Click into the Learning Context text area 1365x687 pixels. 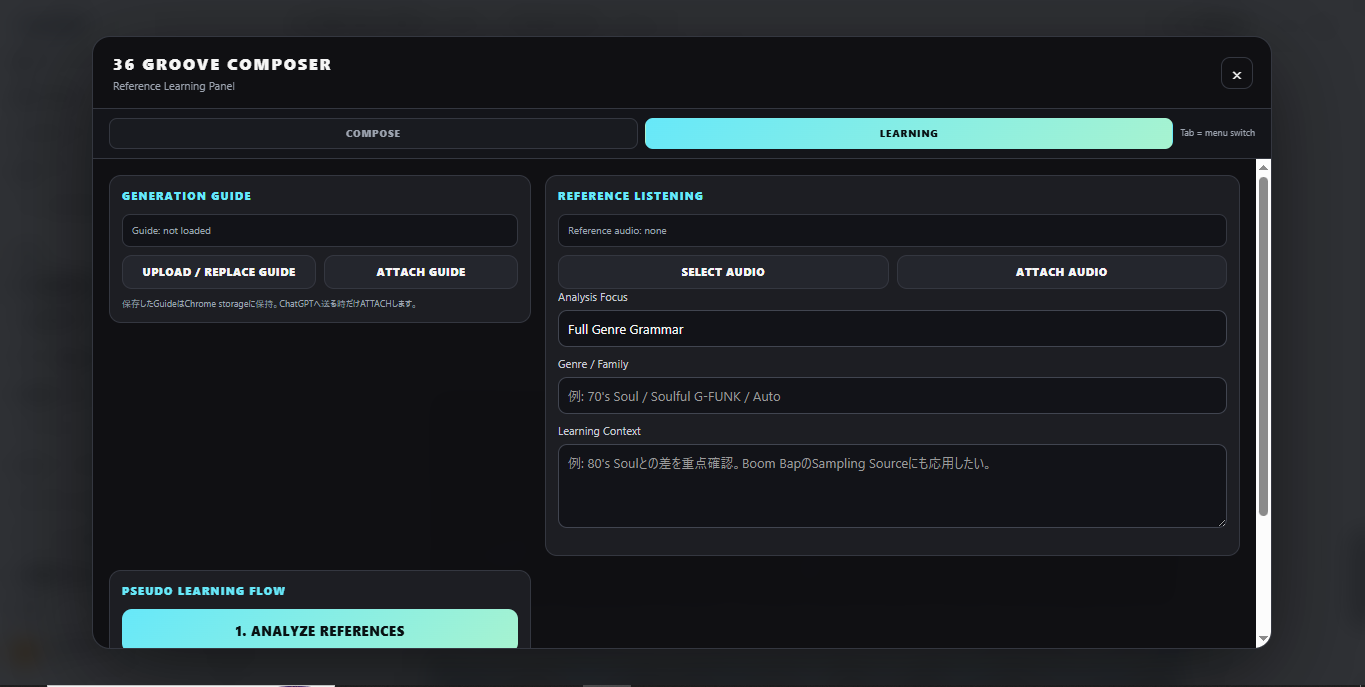tap(892, 486)
